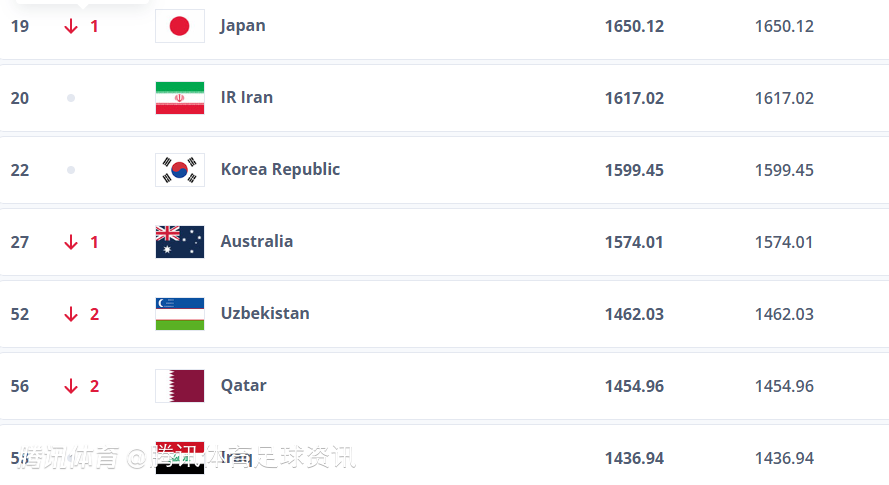Screen dimensions: 889x485
Task: Click the IR Iran flag icon
Action: [180, 98]
